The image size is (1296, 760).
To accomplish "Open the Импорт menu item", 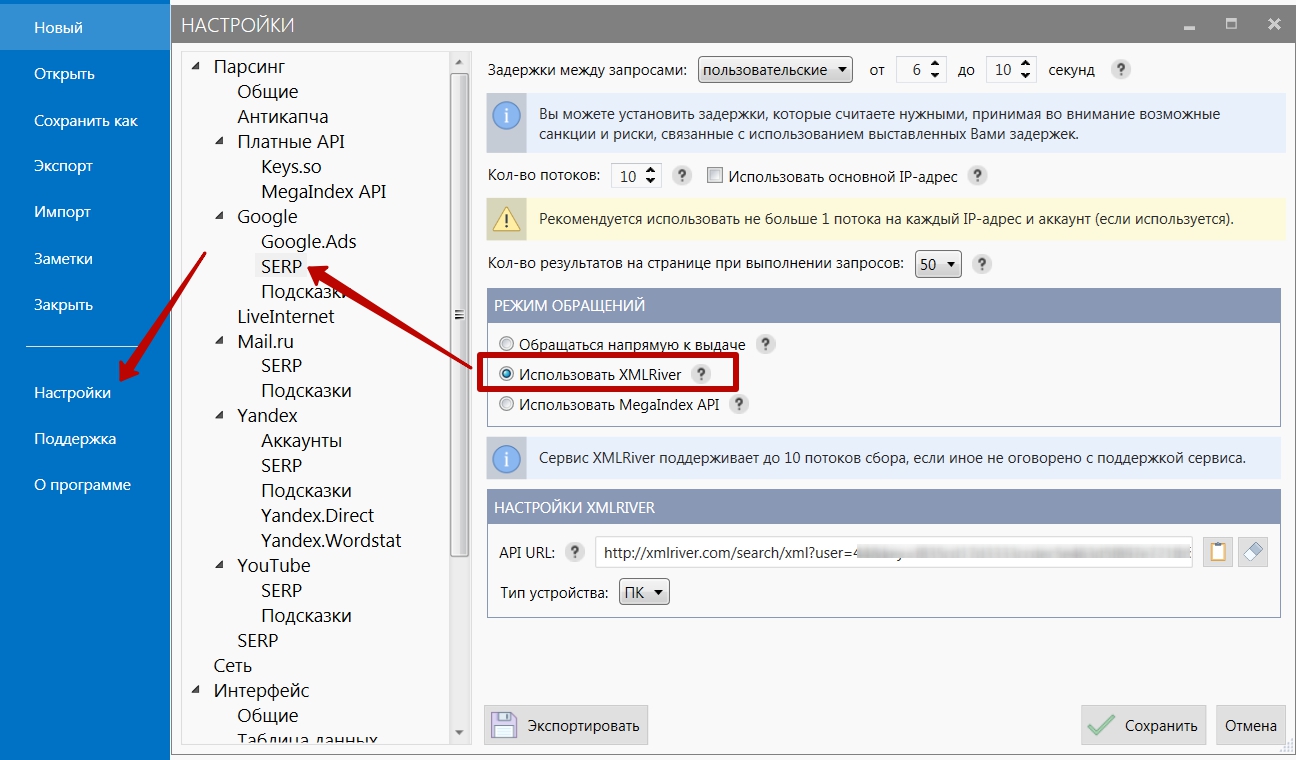I will click(x=62, y=212).
